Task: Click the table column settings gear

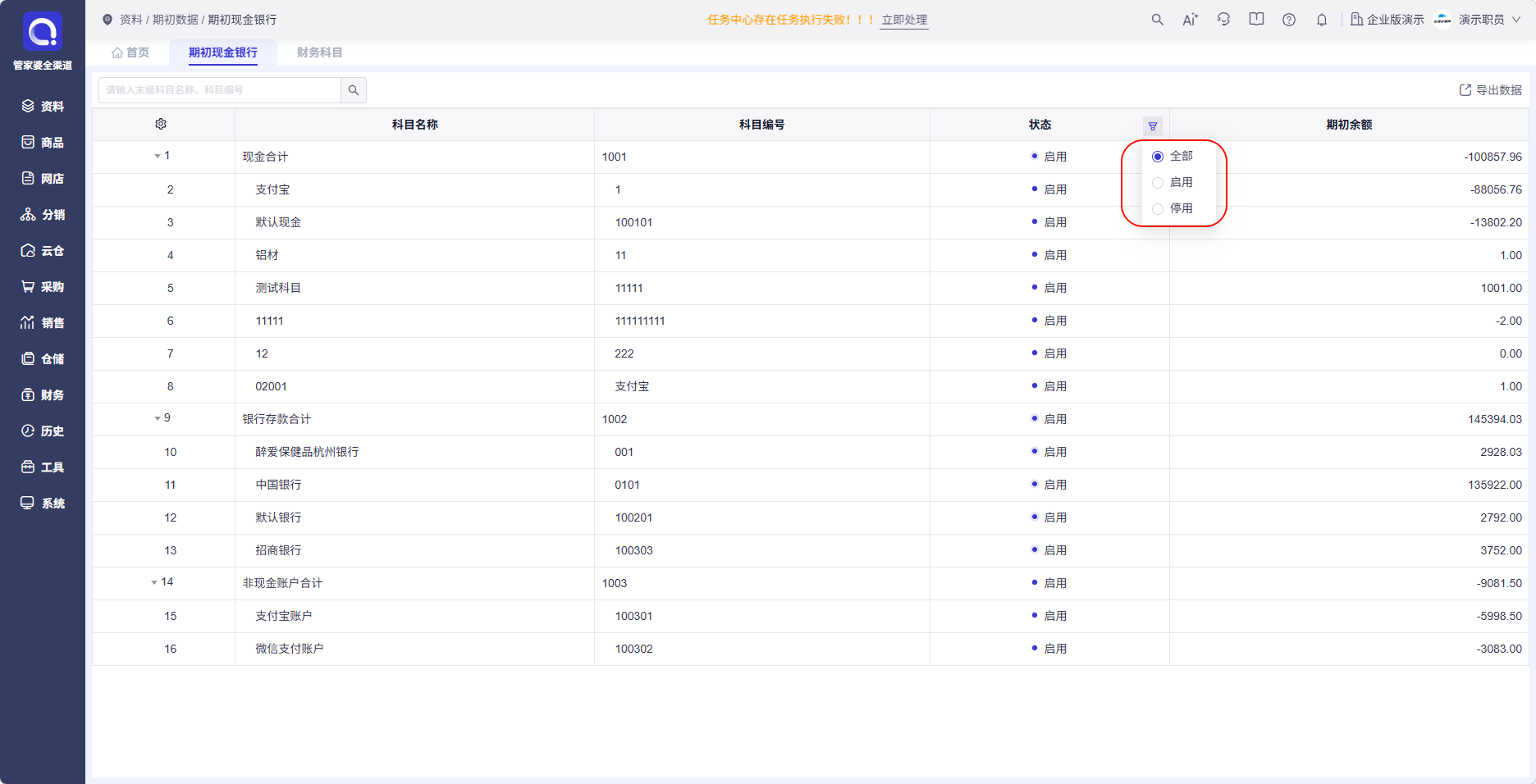Action: (161, 124)
